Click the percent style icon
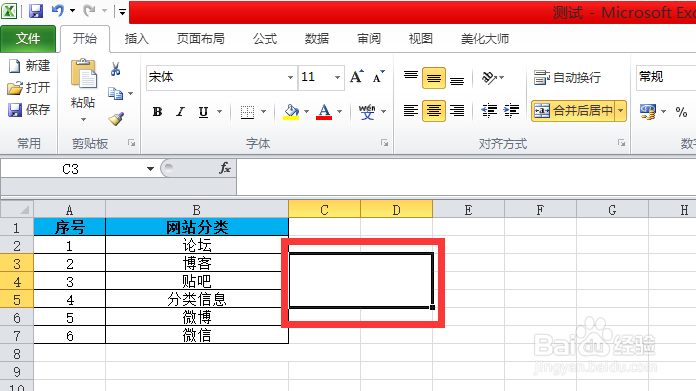 [681, 112]
